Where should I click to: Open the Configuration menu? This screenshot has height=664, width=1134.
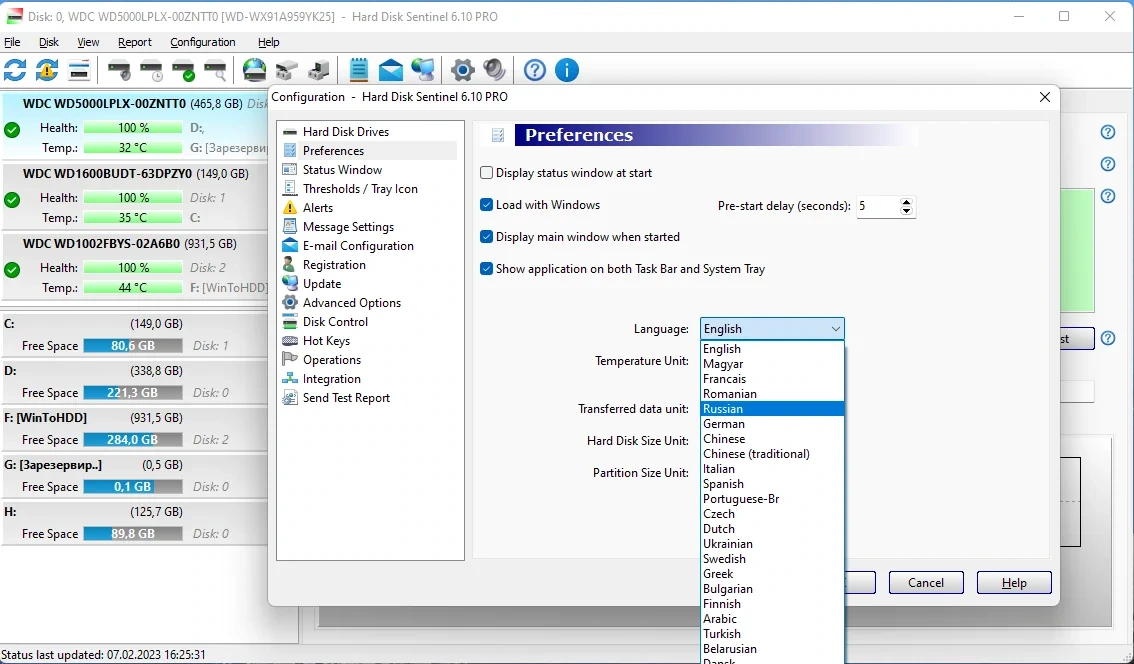click(202, 42)
